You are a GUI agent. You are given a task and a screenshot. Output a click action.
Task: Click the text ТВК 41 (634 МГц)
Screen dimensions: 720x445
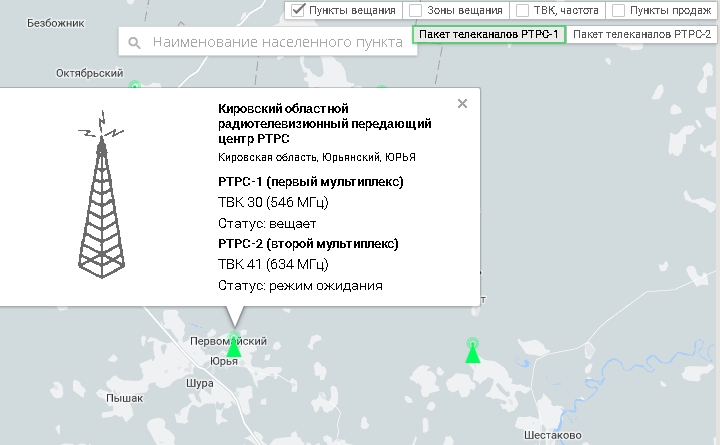[x=273, y=264]
